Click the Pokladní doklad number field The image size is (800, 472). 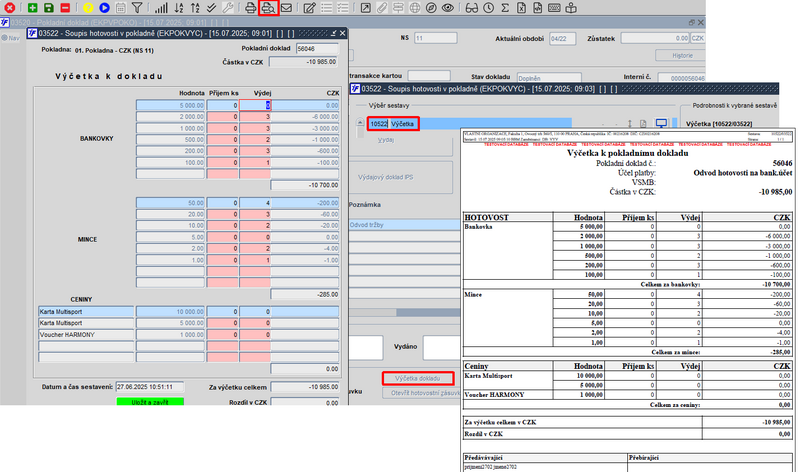pos(318,48)
